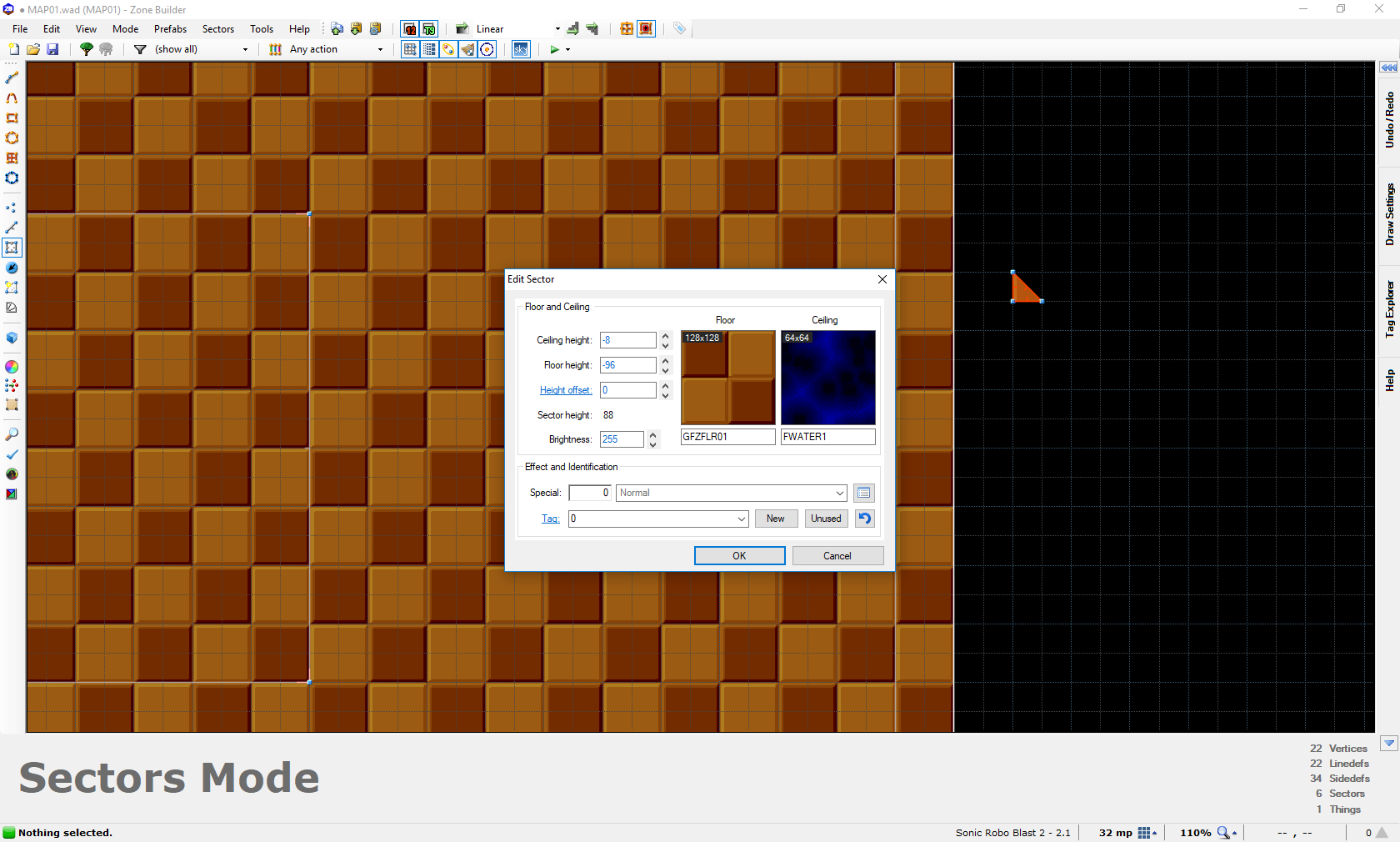Select the Draw Curve tool
The height and width of the screenshot is (842, 1400).
pos(12,98)
